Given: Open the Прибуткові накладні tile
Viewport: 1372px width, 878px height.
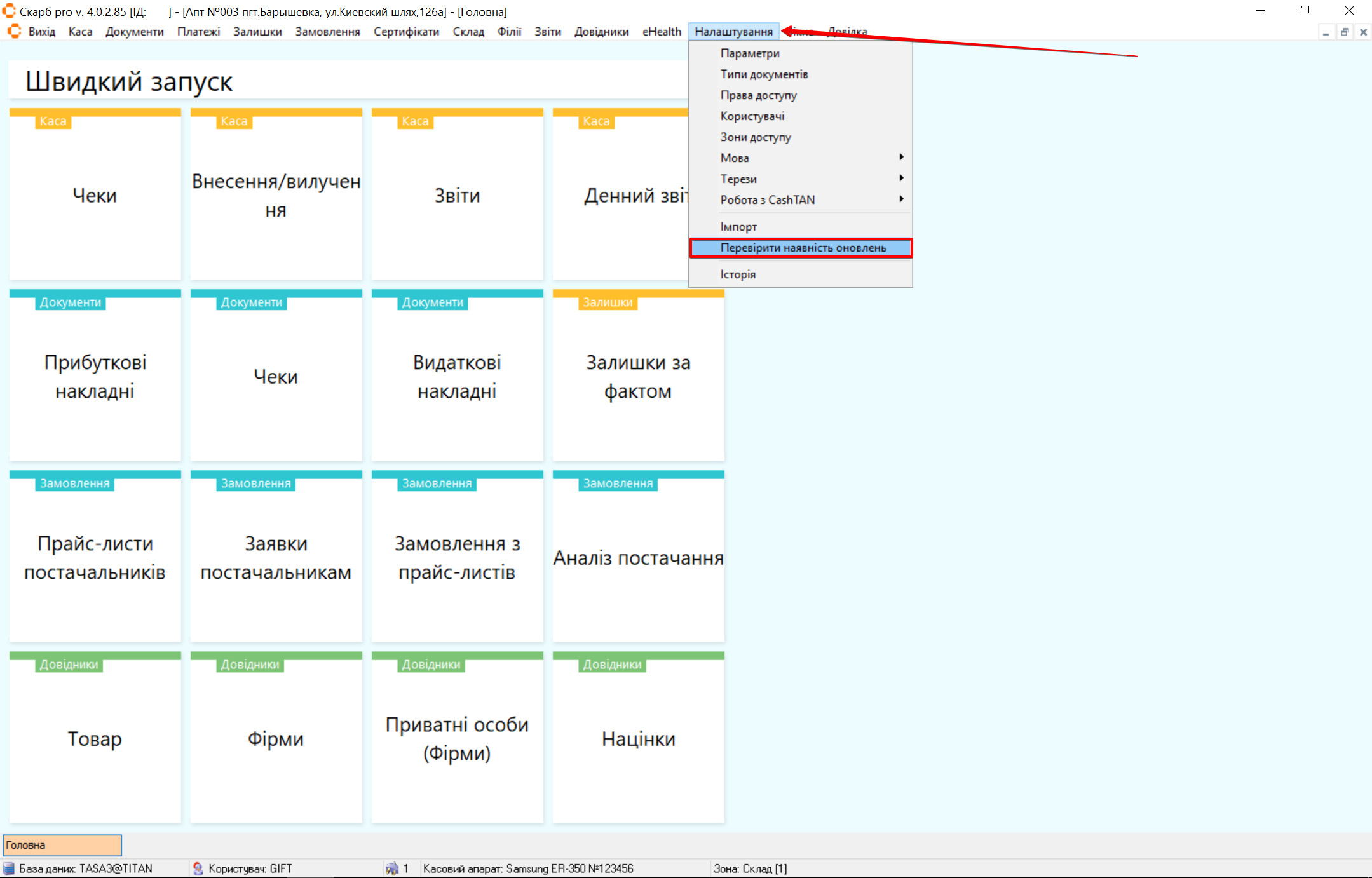Looking at the screenshot, I should coord(95,376).
